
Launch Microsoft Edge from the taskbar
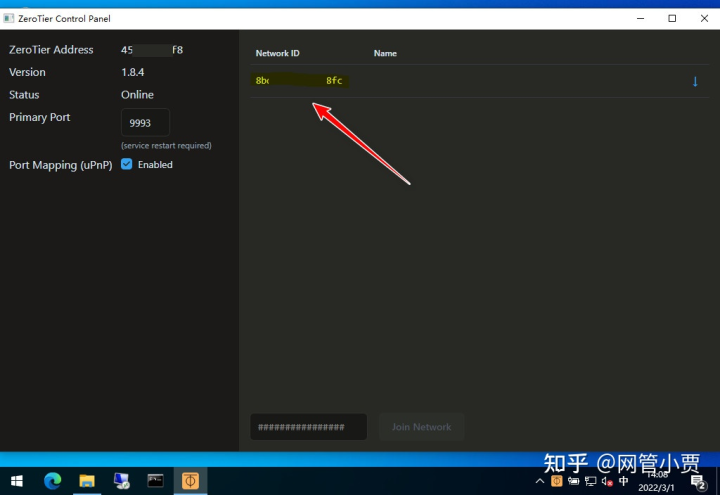[52, 481]
